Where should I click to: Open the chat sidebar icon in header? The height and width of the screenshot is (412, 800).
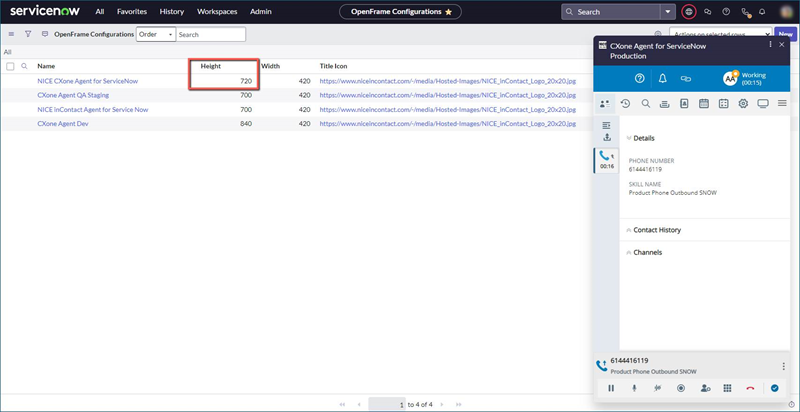click(x=708, y=12)
